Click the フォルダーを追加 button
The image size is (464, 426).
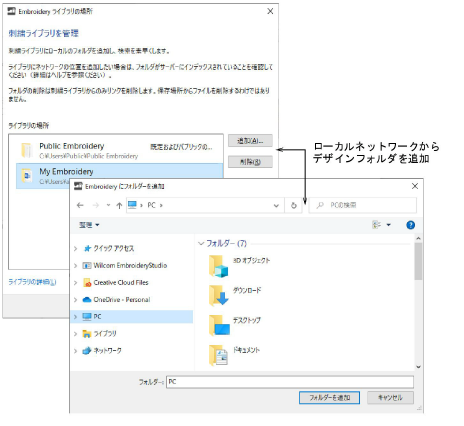[329, 397]
